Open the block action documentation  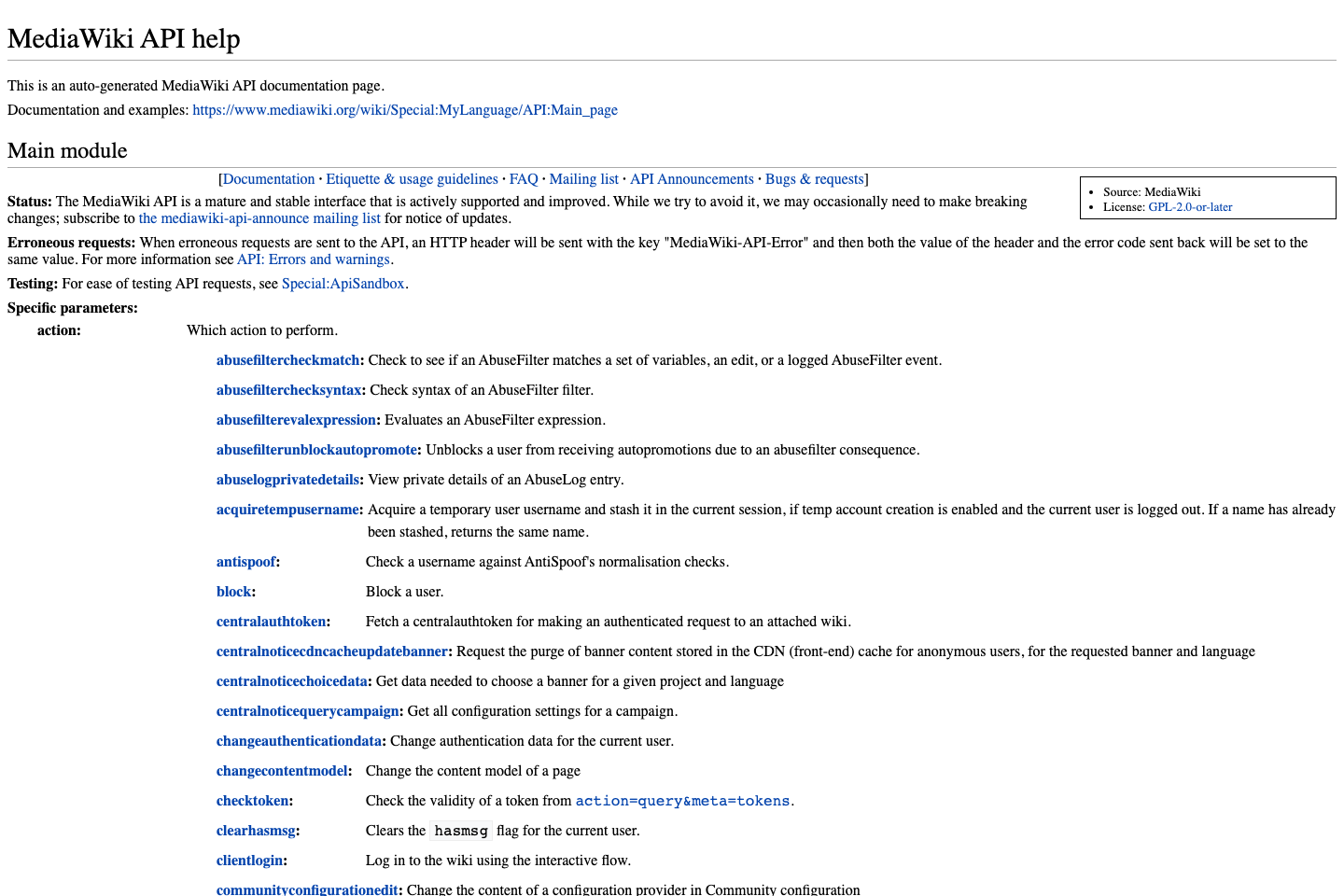[232, 591]
